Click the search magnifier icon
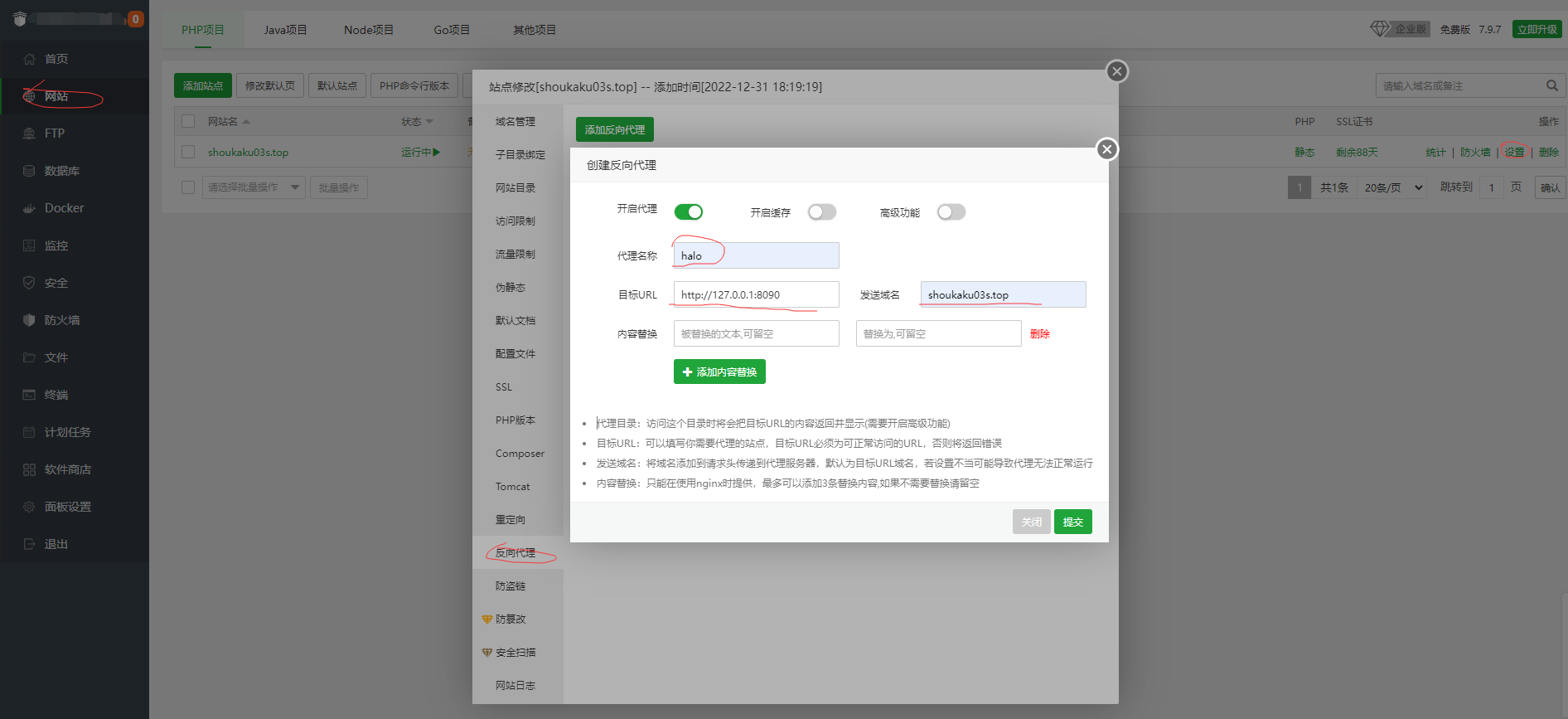Screen dimensions: 1568x719 (x=1551, y=85)
